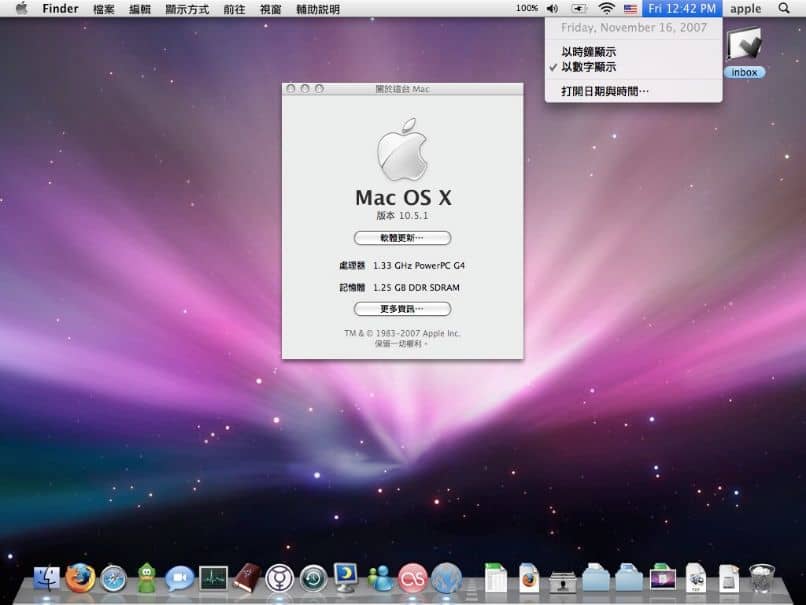Open the disk image document in Dock
This screenshot has width=806, height=605.
click(x=729, y=578)
